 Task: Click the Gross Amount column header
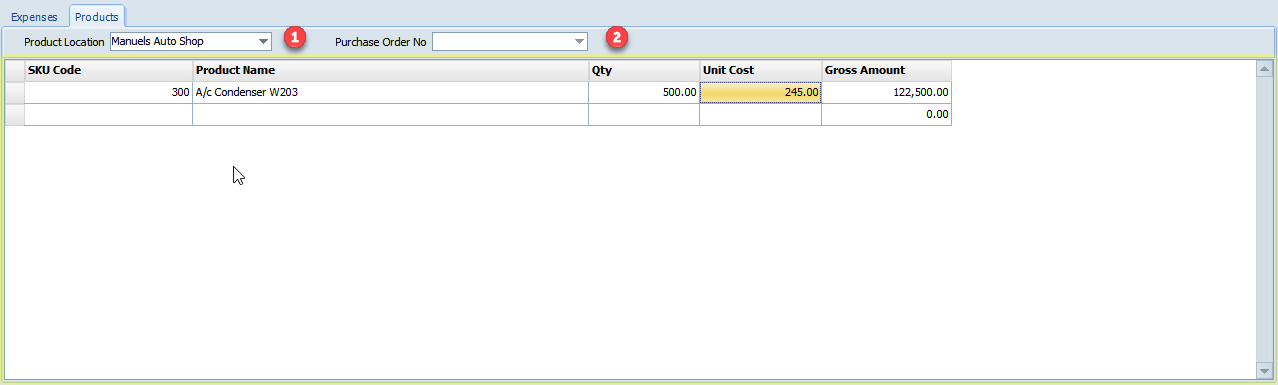click(886, 70)
